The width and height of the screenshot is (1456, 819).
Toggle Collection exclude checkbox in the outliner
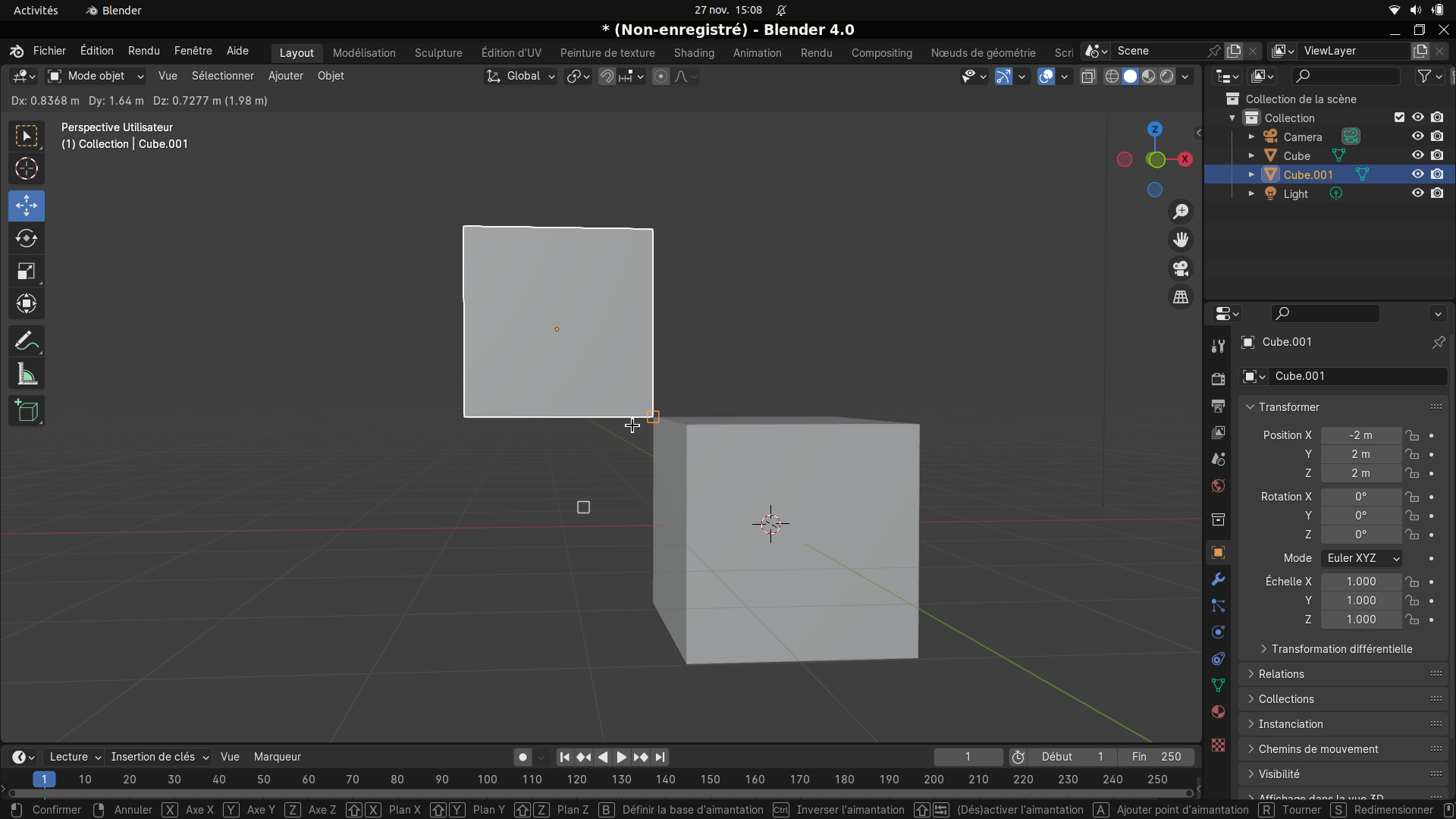point(1399,118)
